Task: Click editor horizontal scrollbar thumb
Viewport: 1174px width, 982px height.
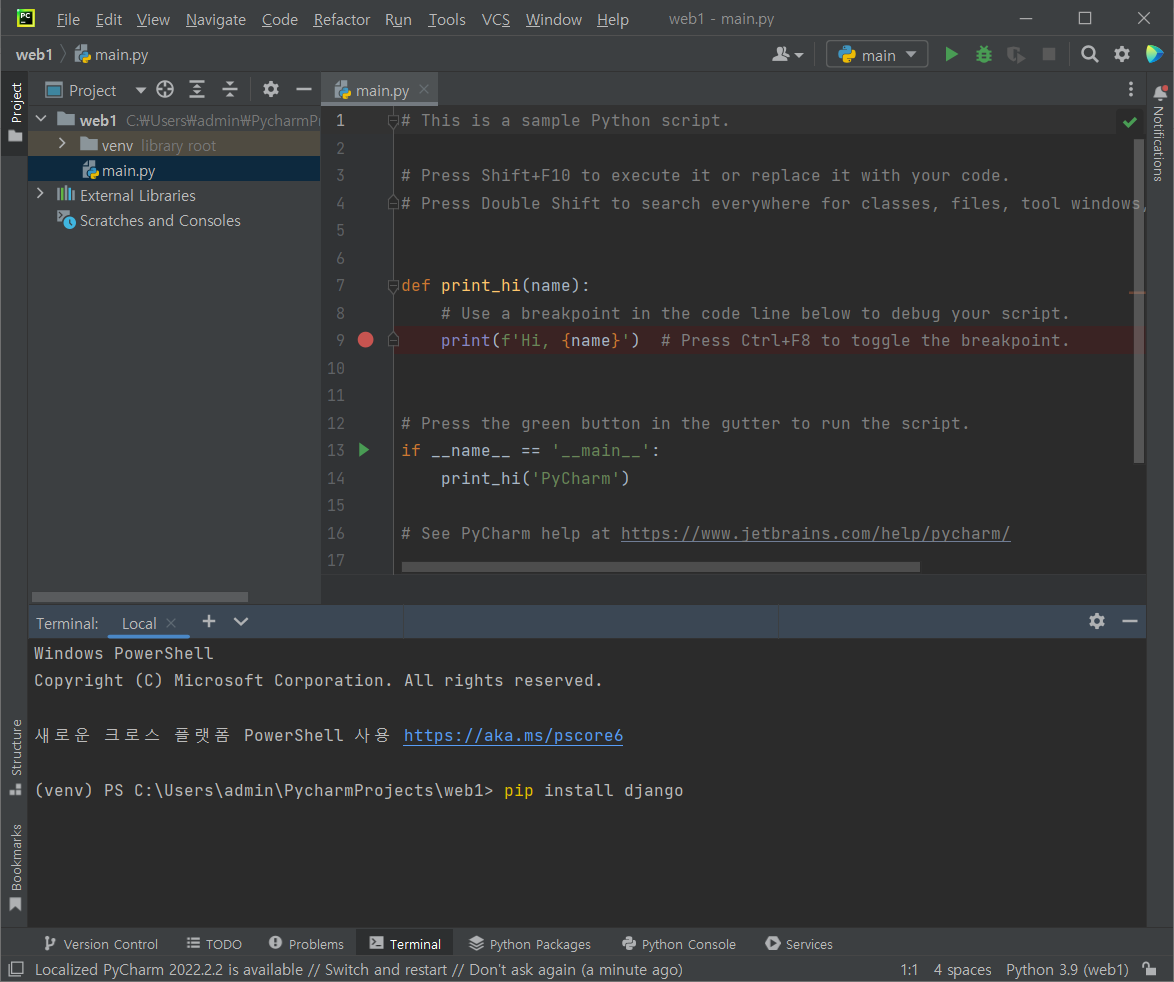Action: tap(660, 567)
